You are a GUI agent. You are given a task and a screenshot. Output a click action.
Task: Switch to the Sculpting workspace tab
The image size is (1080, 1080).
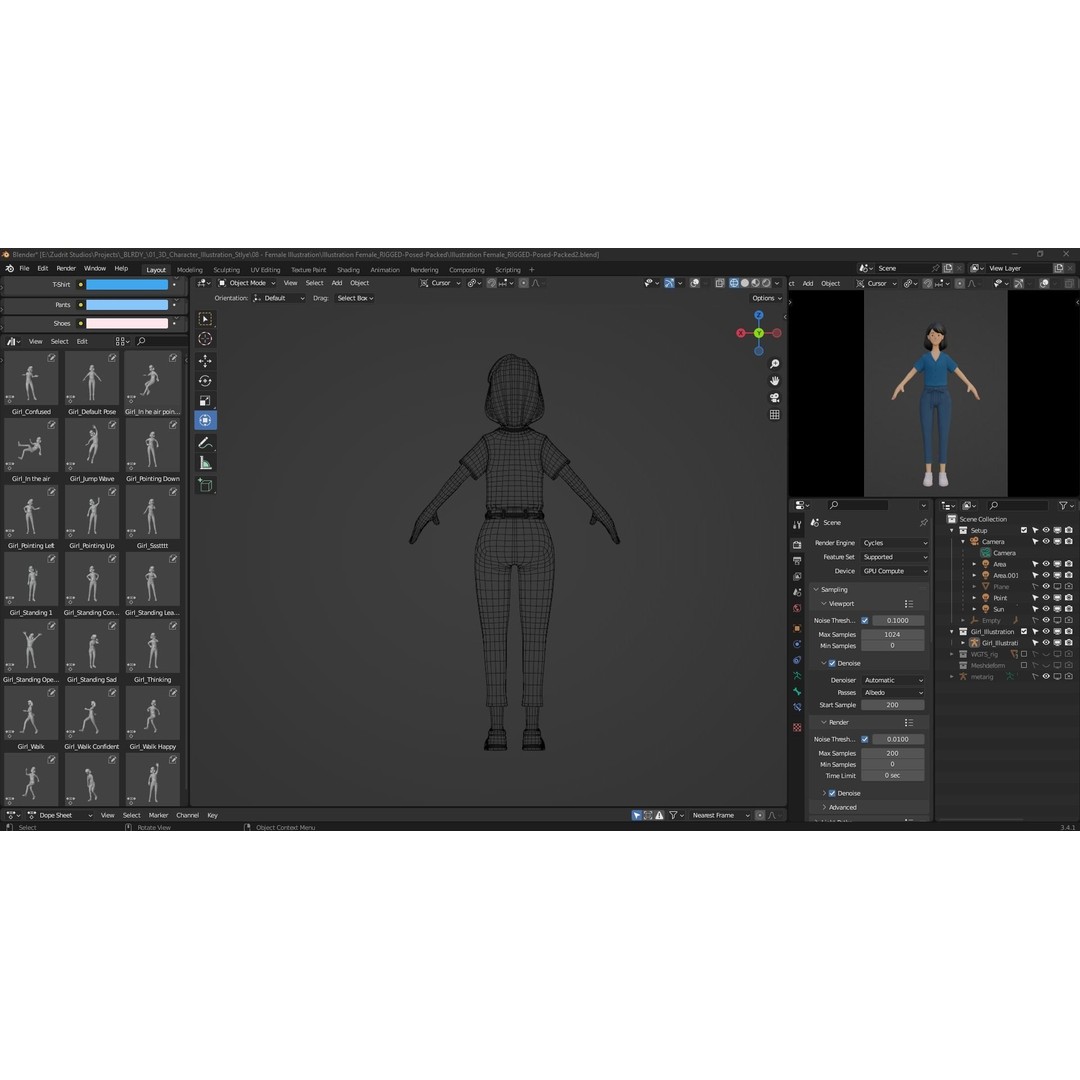227,270
